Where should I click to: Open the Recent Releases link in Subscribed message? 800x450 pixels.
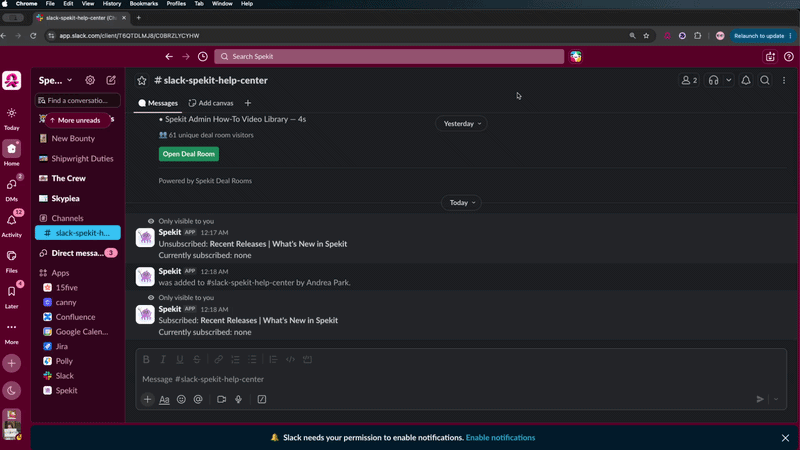(x=269, y=320)
